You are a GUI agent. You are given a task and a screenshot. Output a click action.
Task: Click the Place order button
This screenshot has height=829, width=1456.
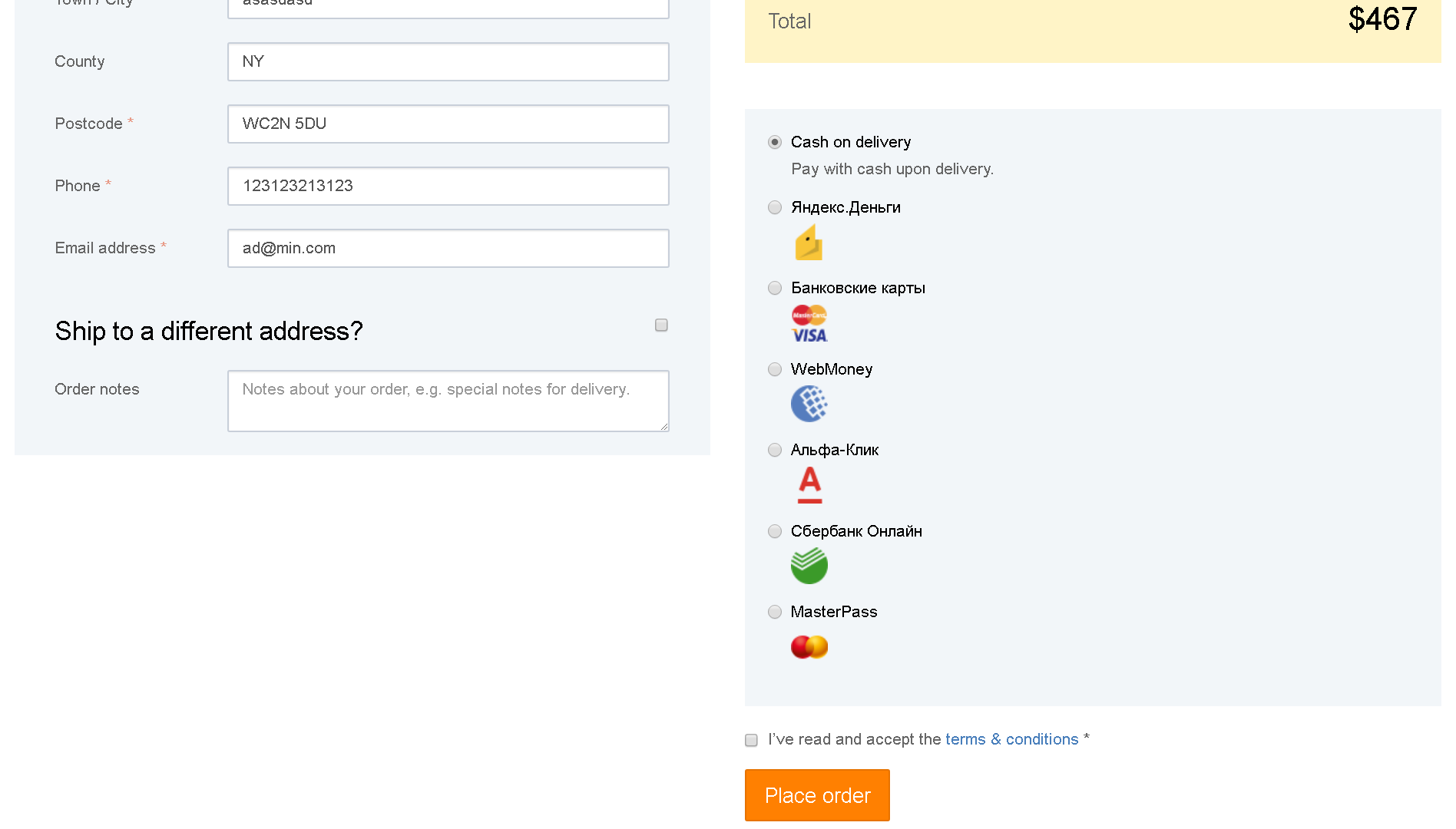[817, 795]
